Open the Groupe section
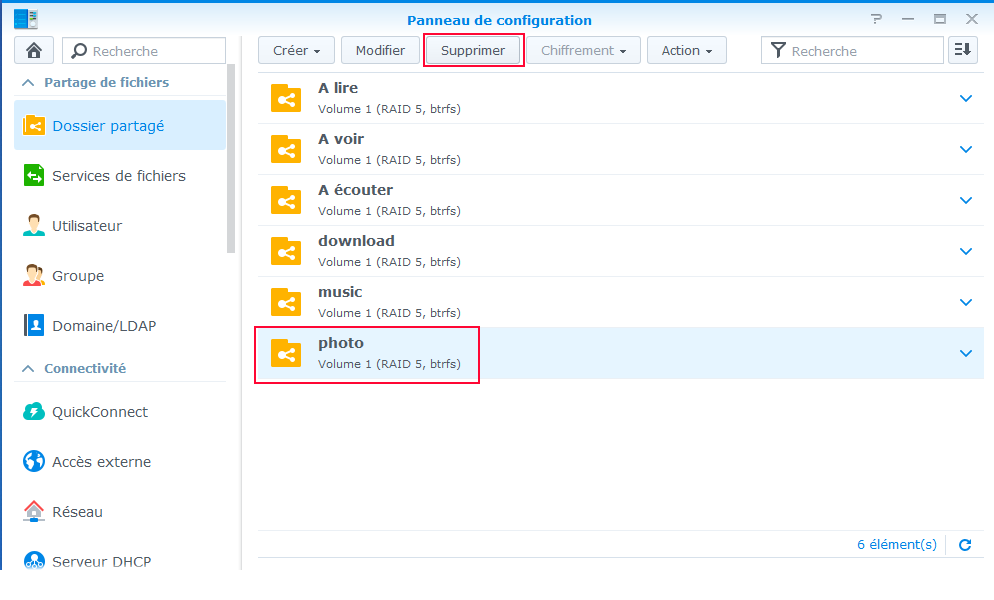This screenshot has width=994, height=600. 78,276
